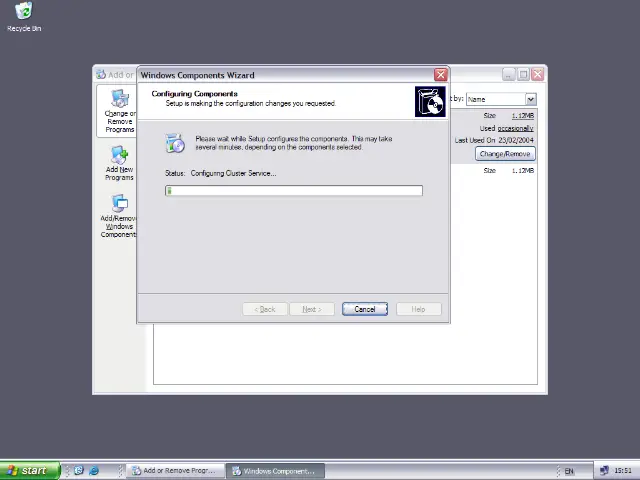Click 'Configuring Cluster Service...' status text
Viewport: 640px width, 480px height.
233,173
